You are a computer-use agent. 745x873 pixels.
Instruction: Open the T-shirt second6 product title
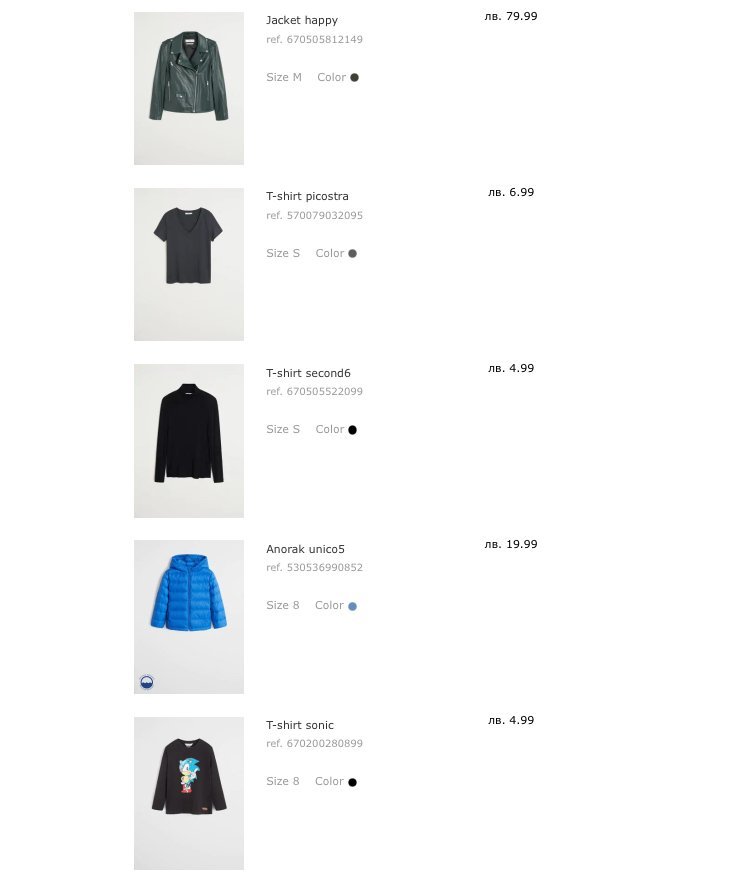click(308, 373)
